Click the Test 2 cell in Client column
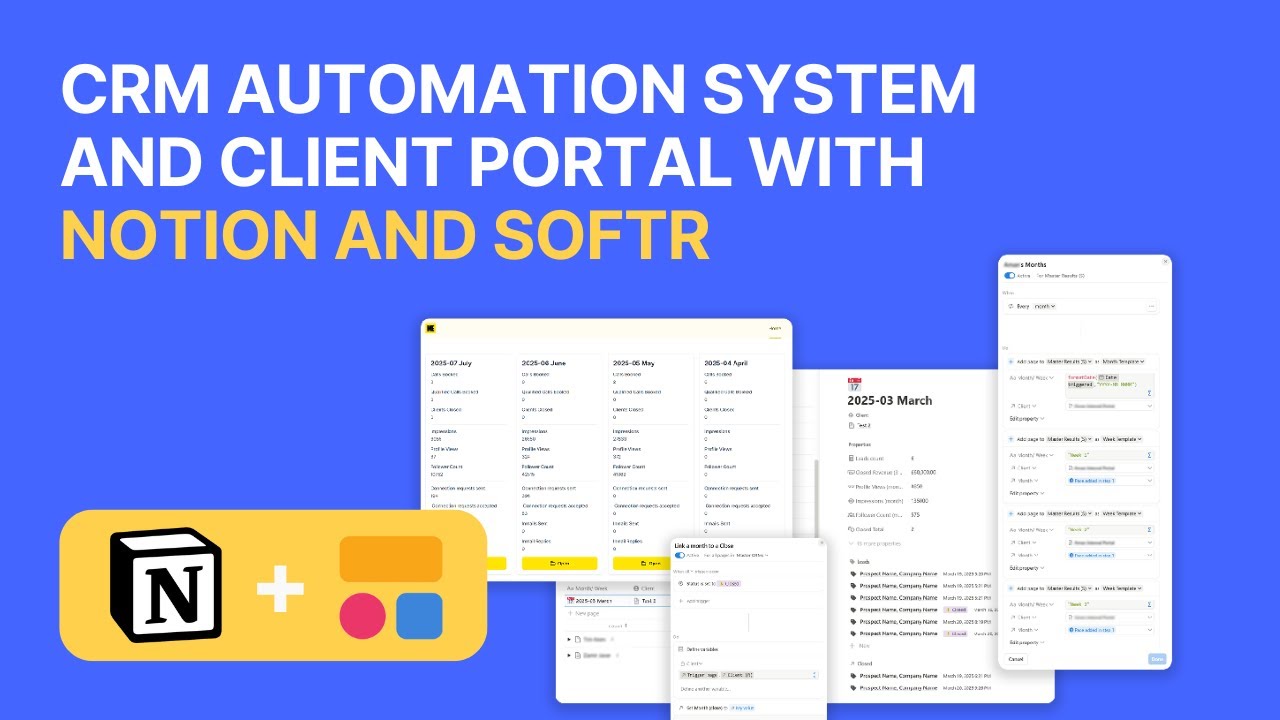Viewport: 1280px width, 720px height. [x=646, y=601]
